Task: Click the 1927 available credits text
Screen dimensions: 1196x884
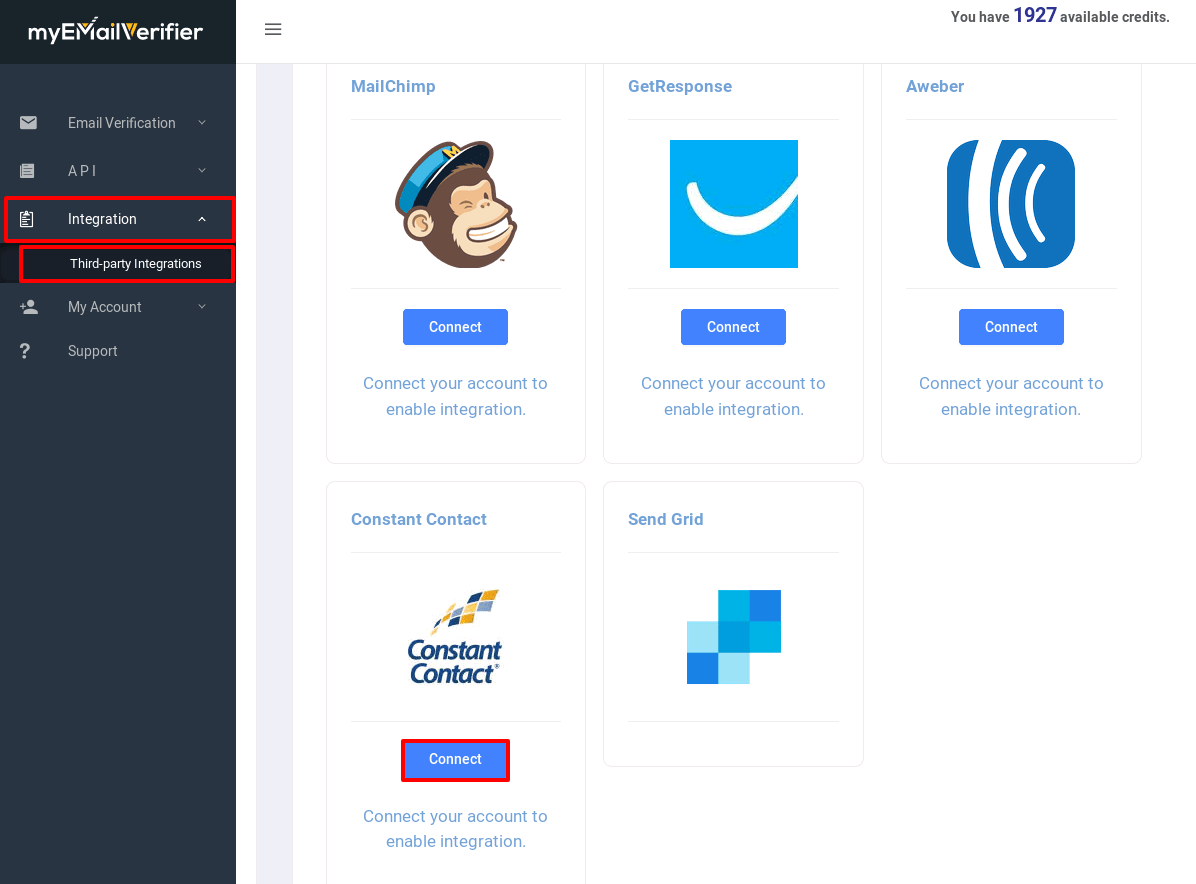Action: tap(1060, 16)
